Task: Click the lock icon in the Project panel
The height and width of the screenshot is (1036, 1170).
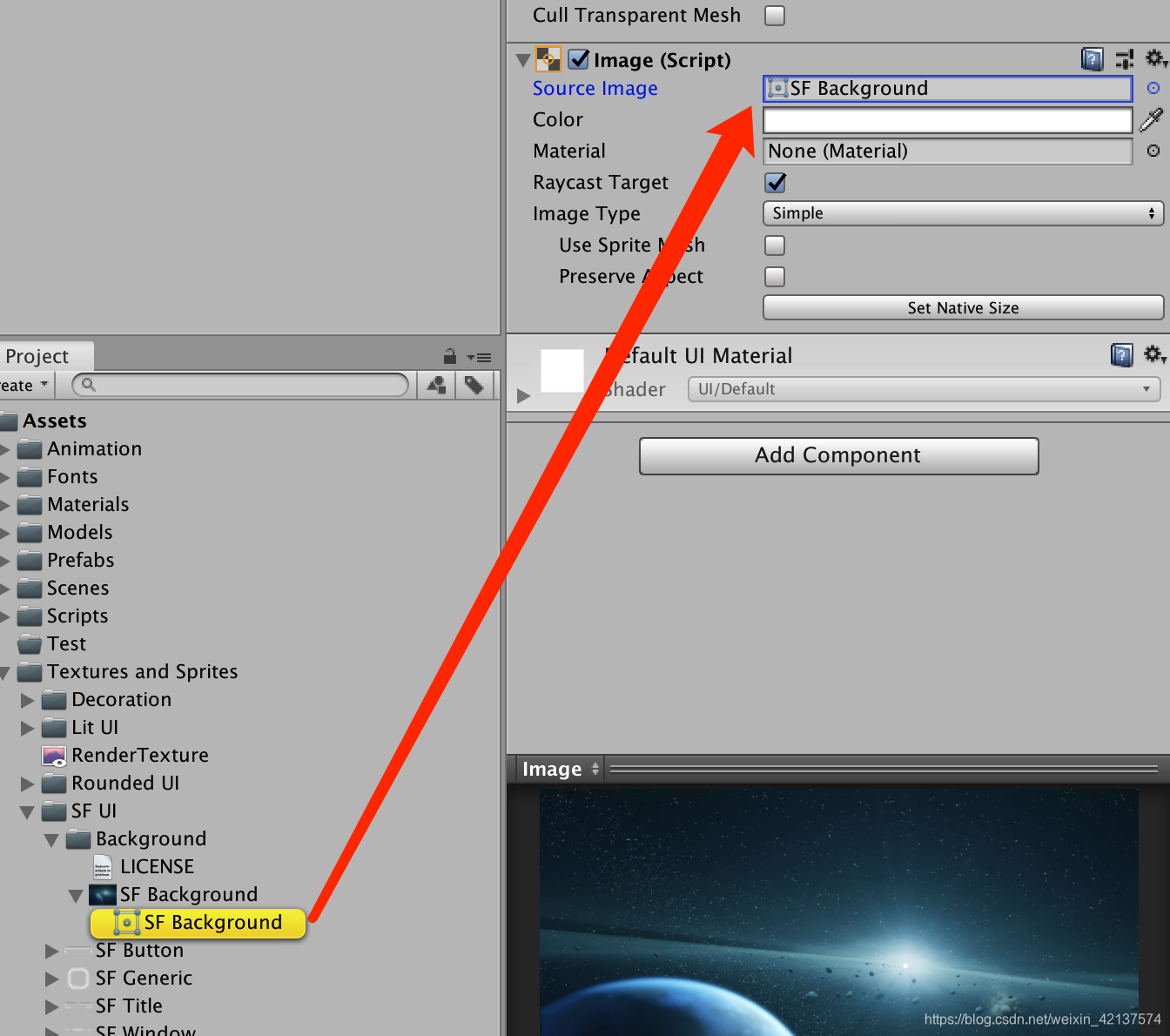Action: tap(449, 356)
